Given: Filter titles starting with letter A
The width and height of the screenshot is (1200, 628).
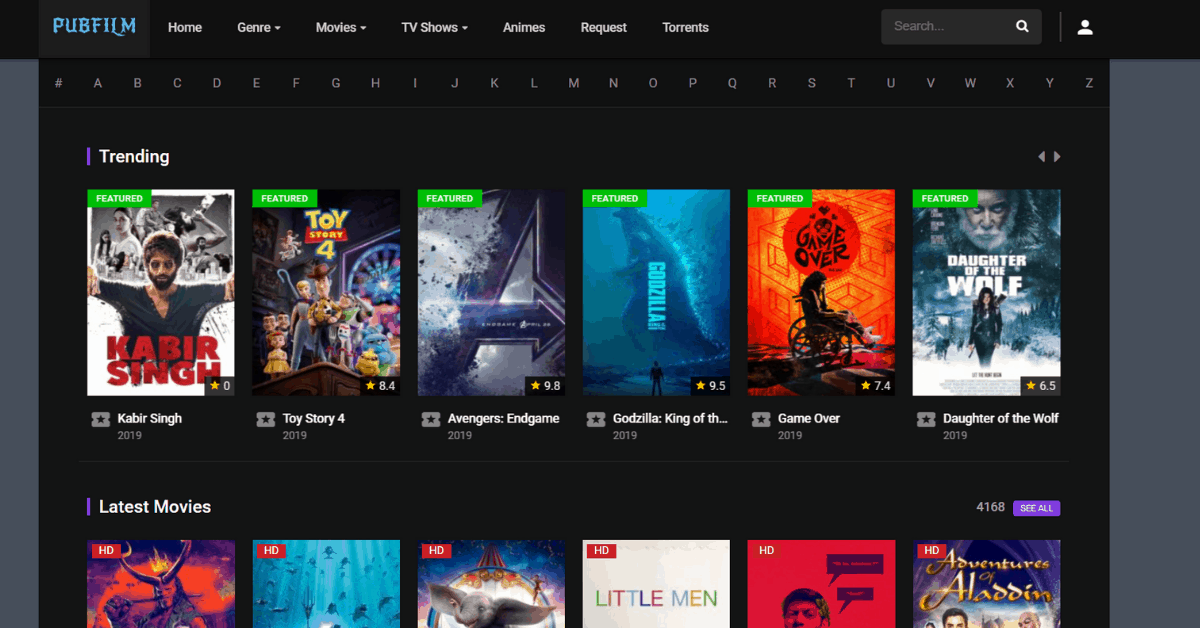Looking at the screenshot, I should (98, 84).
